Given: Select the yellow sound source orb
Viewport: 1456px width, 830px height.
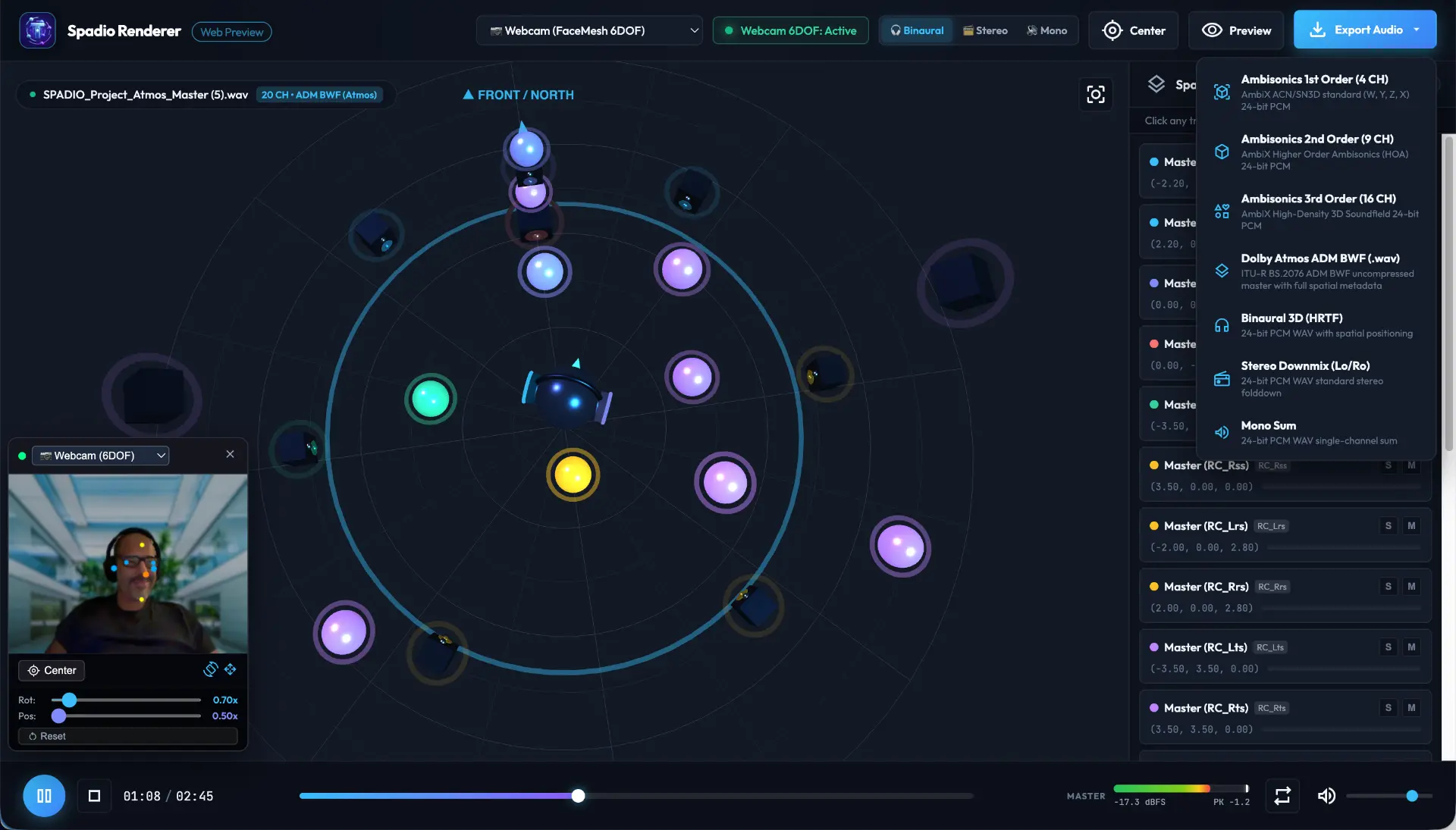Looking at the screenshot, I should click(573, 475).
